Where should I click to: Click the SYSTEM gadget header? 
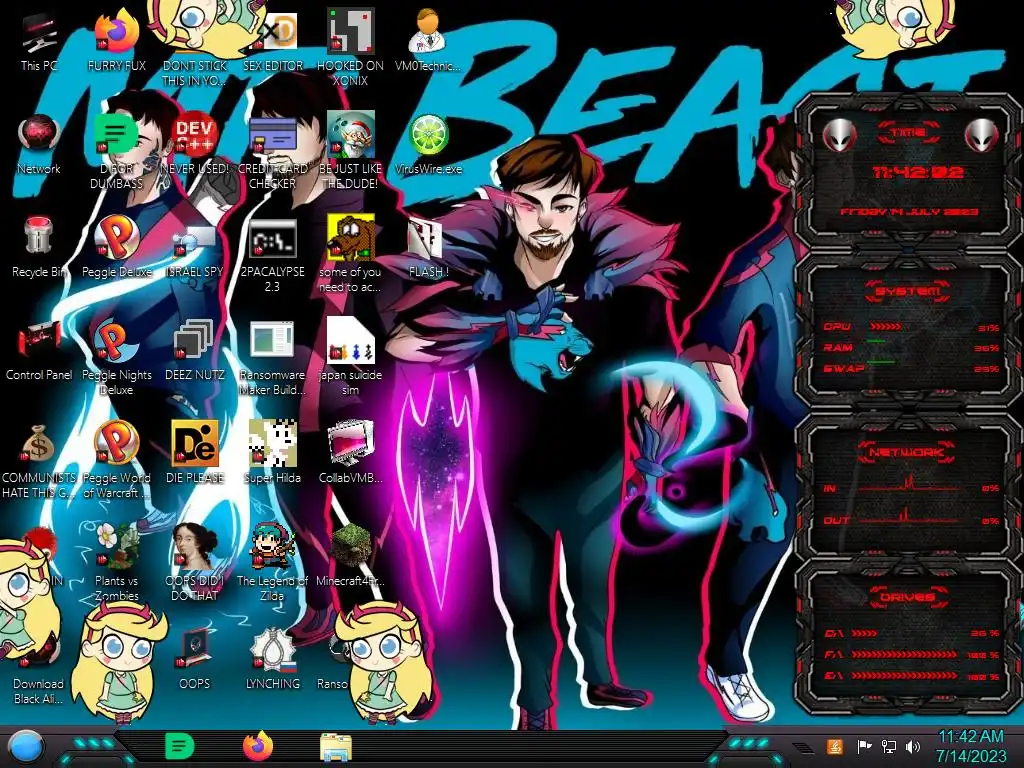[x=908, y=291]
